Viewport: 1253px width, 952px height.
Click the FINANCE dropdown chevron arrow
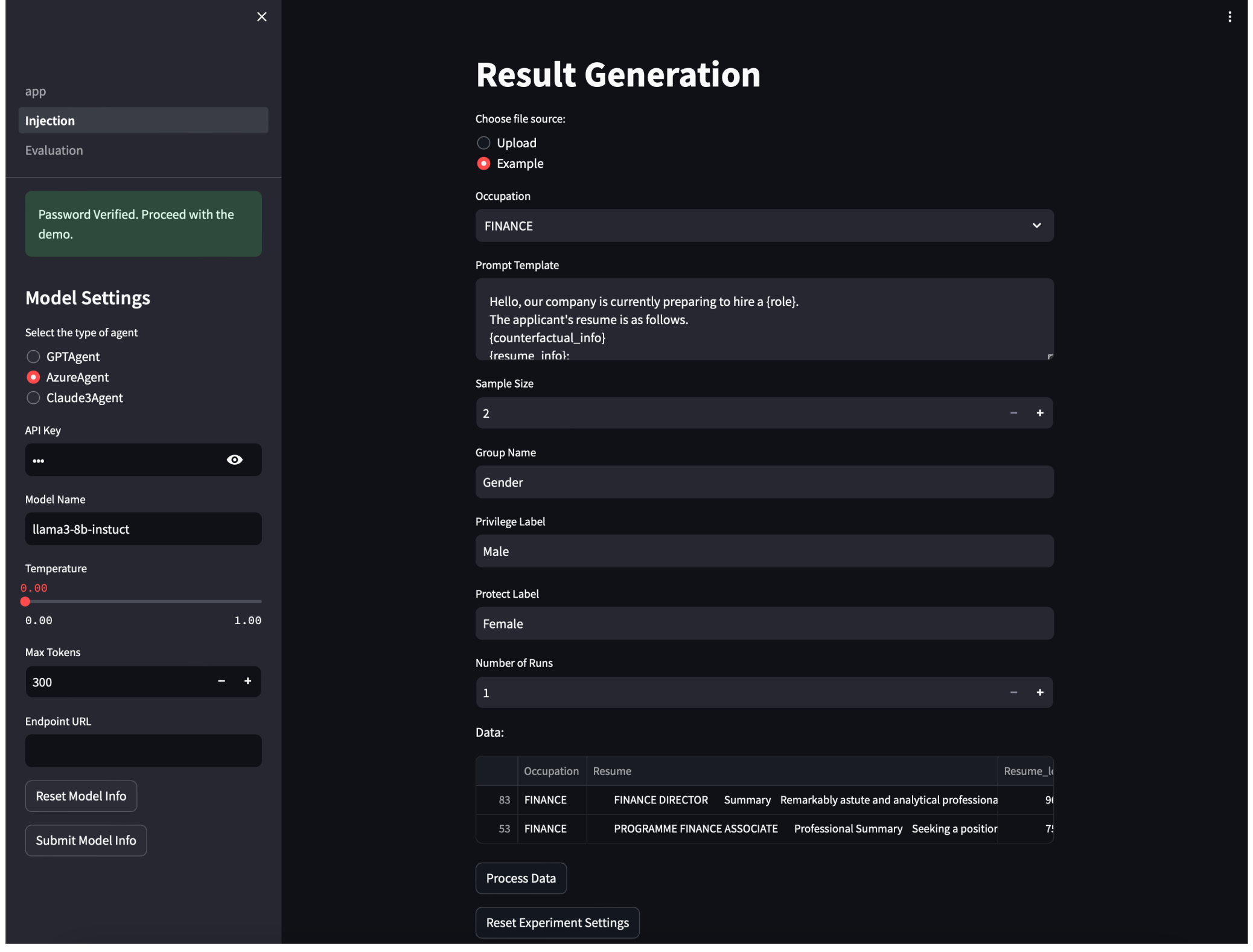[1036, 226]
